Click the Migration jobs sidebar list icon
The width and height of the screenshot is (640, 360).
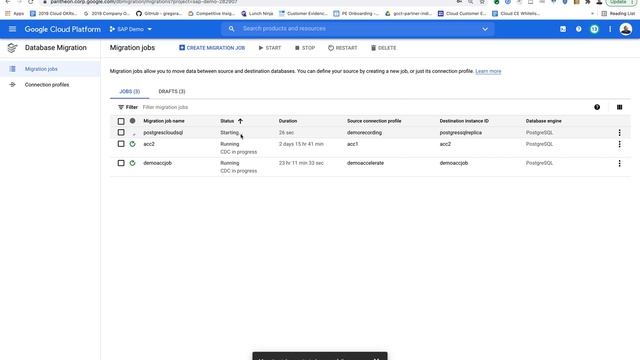(x=12, y=69)
